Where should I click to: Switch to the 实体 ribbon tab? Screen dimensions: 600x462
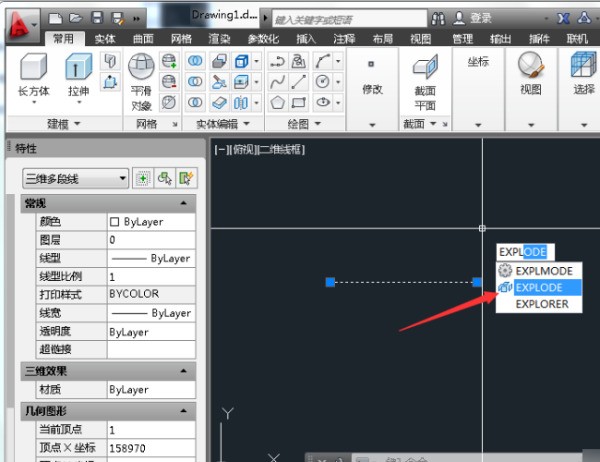[x=104, y=38]
